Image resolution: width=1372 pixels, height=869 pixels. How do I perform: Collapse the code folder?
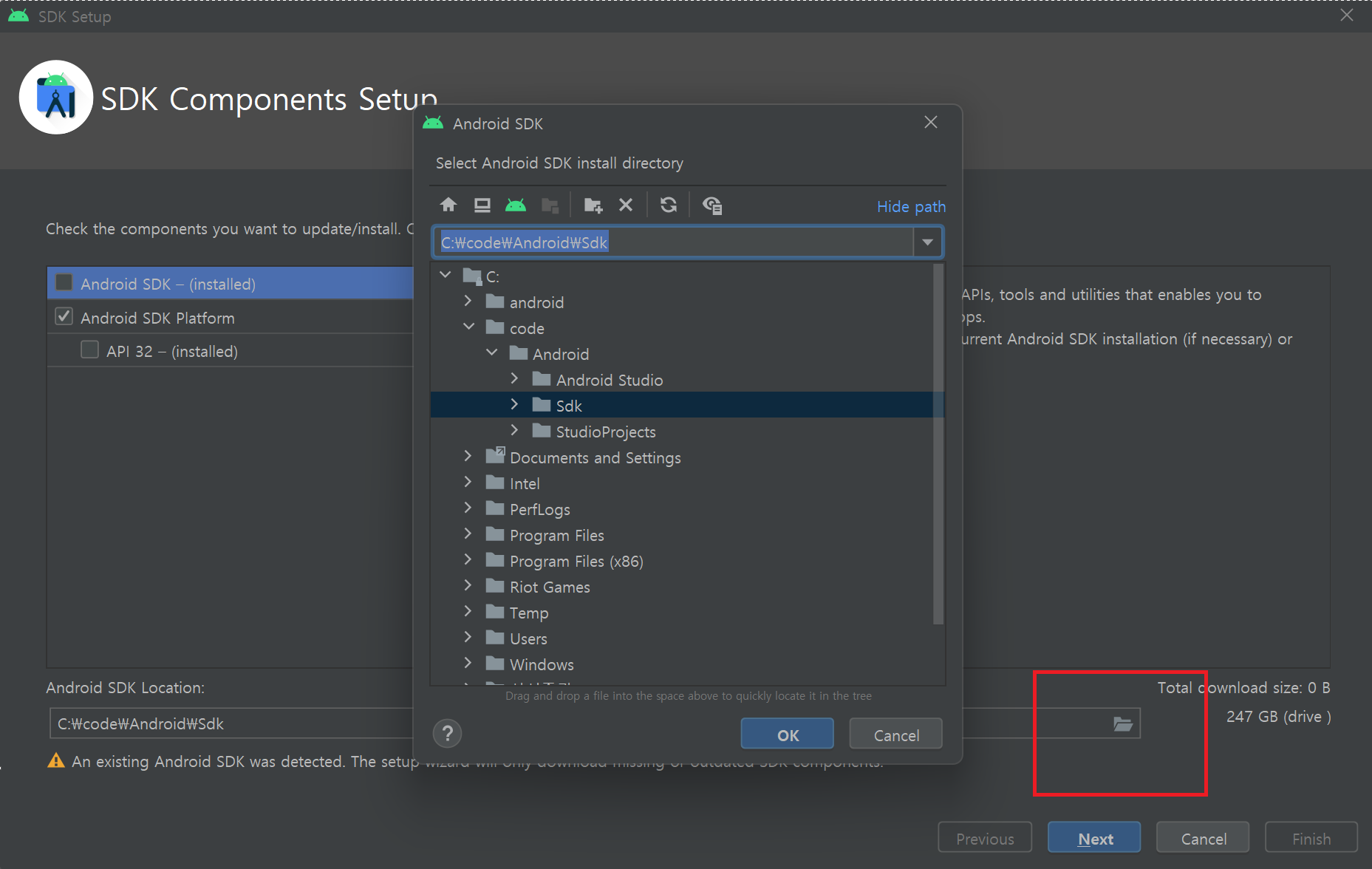click(x=468, y=327)
